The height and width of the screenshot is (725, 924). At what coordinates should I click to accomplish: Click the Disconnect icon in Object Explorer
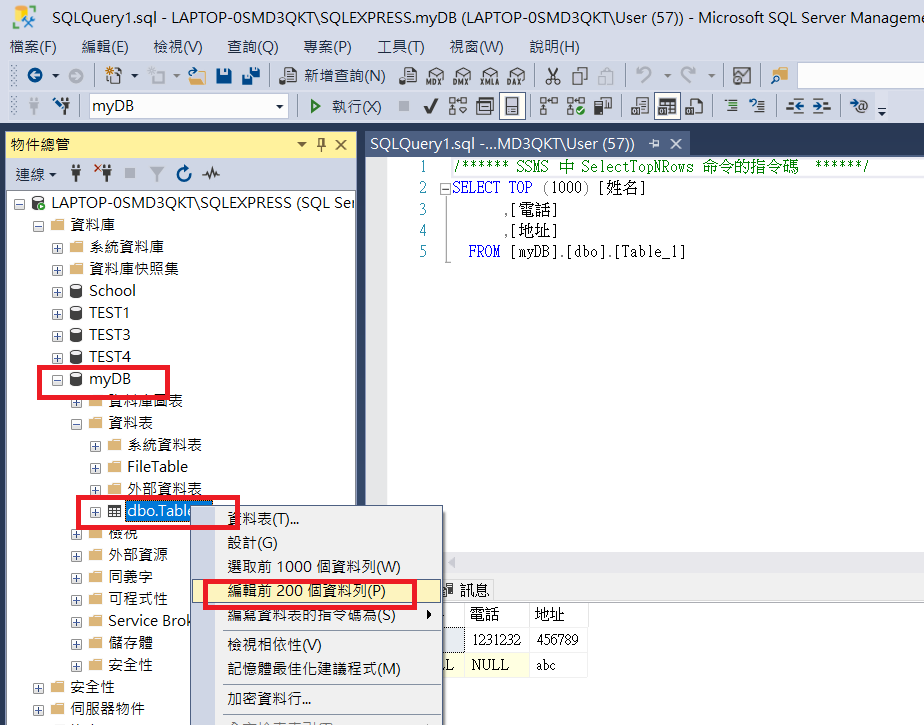tap(103, 173)
